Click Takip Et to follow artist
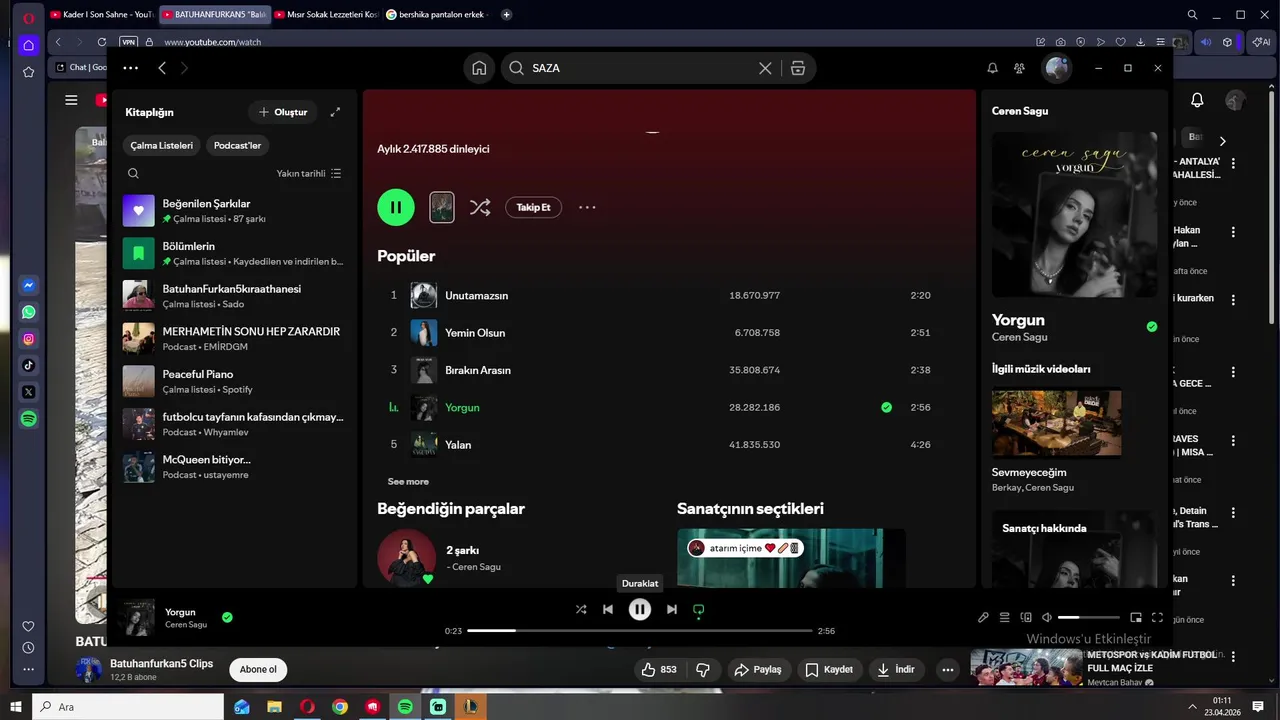Viewport: 1280px width, 720px height. [x=533, y=207]
